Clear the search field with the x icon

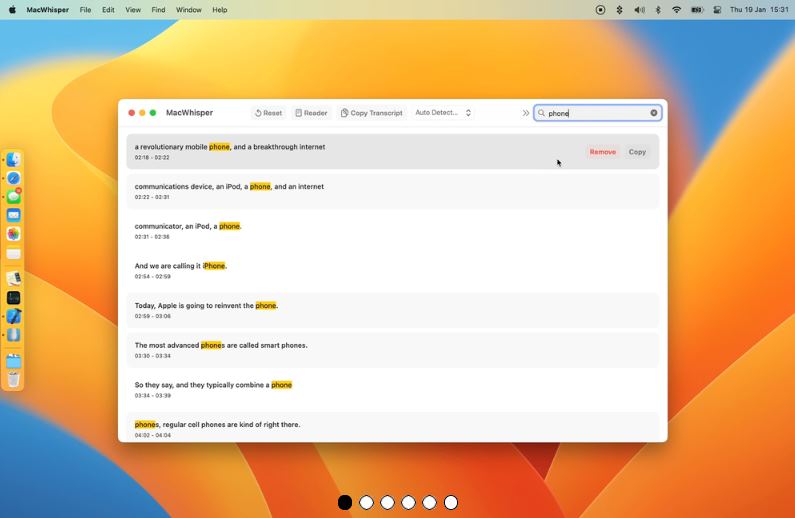(654, 113)
